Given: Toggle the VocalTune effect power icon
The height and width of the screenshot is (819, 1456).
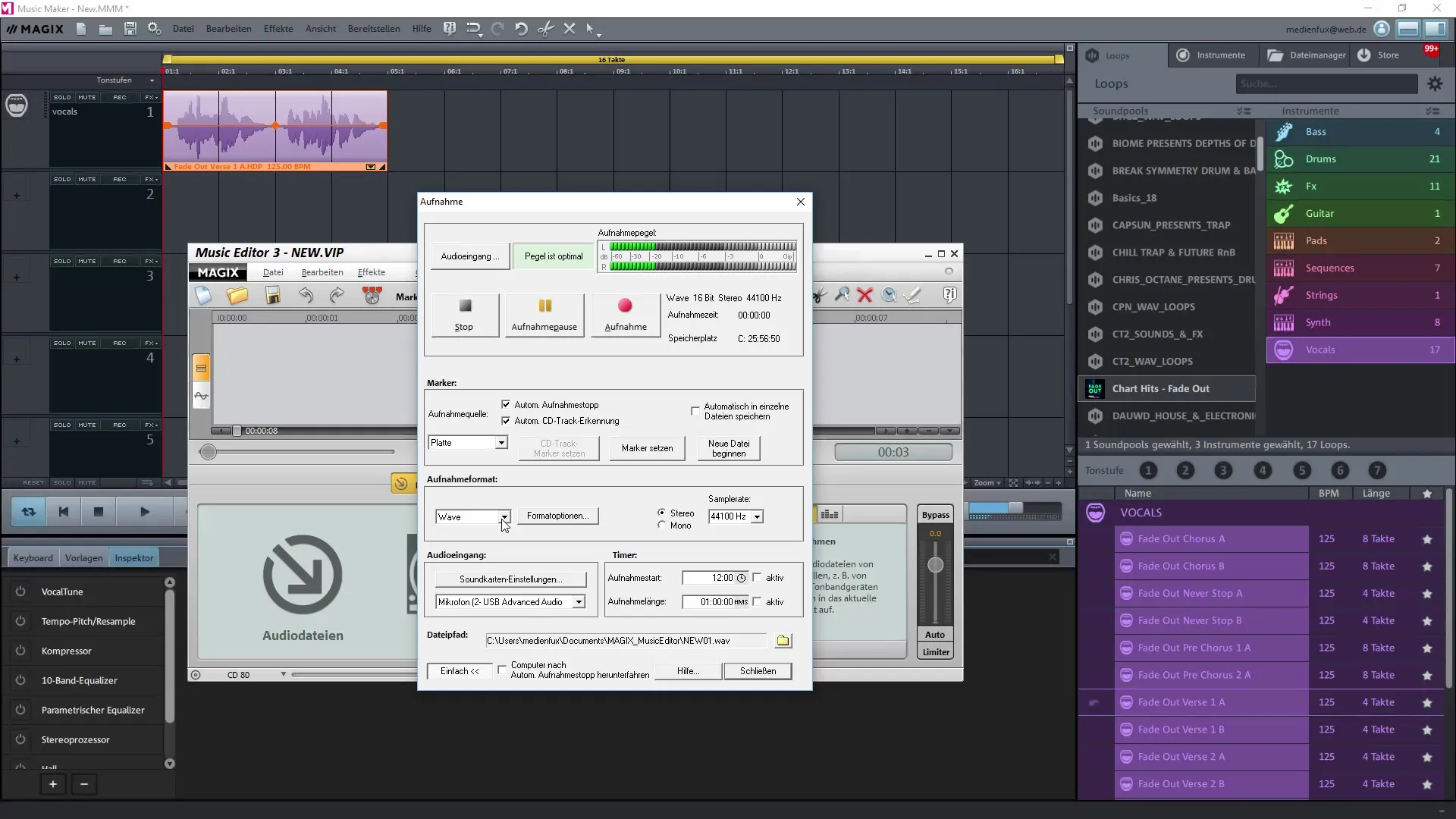Looking at the screenshot, I should (20, 591).
